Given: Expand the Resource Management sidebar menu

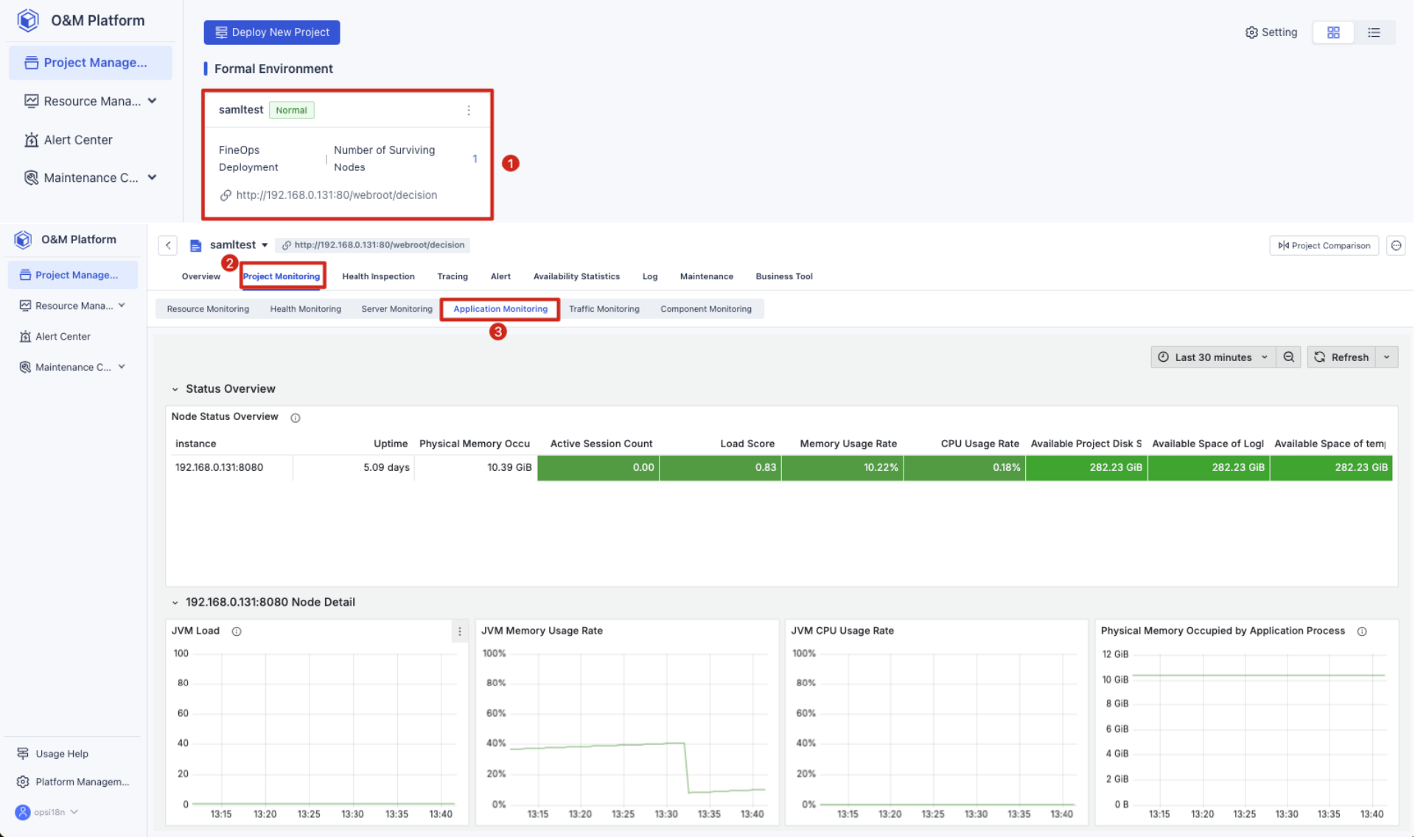Looking at the screenshot, I should 122,305.
